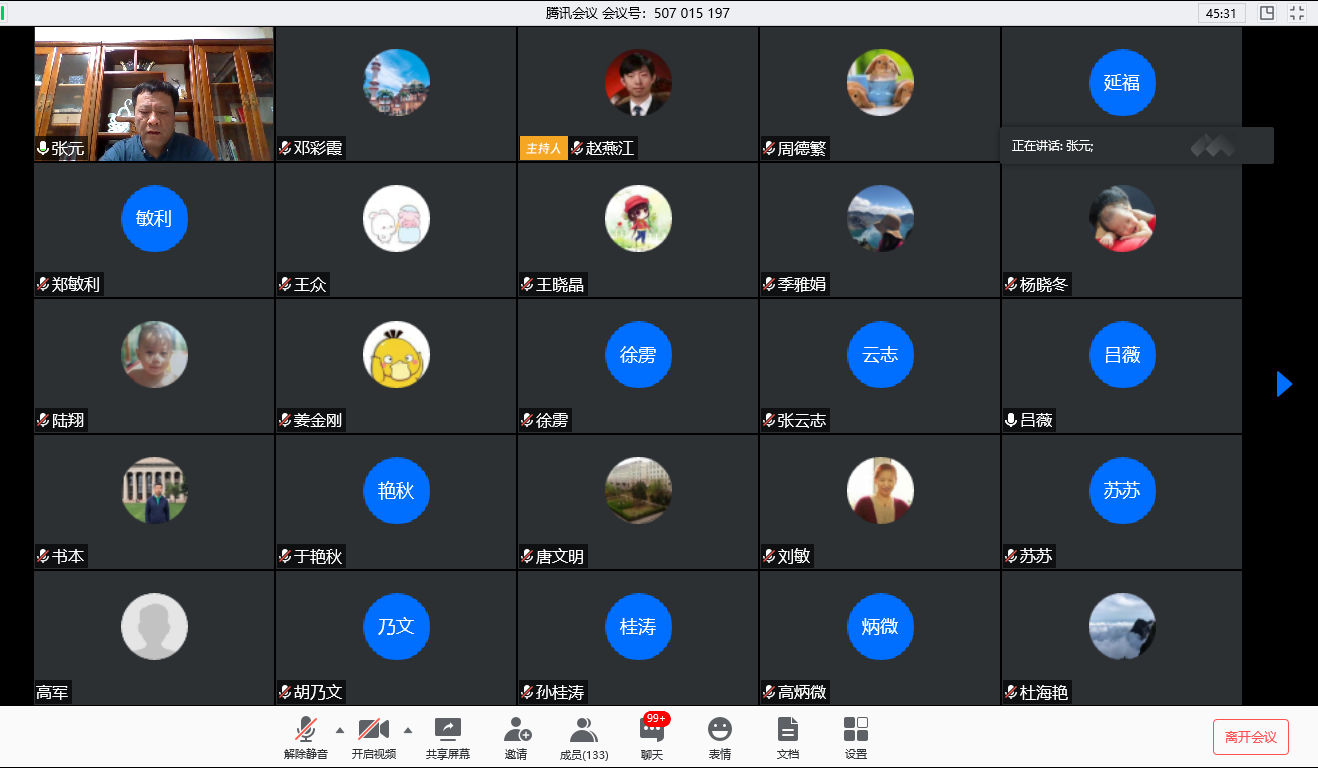The image size is (1318, 768).
Task: Select 吕薇's participant tile
Action: coord(1121,366)
